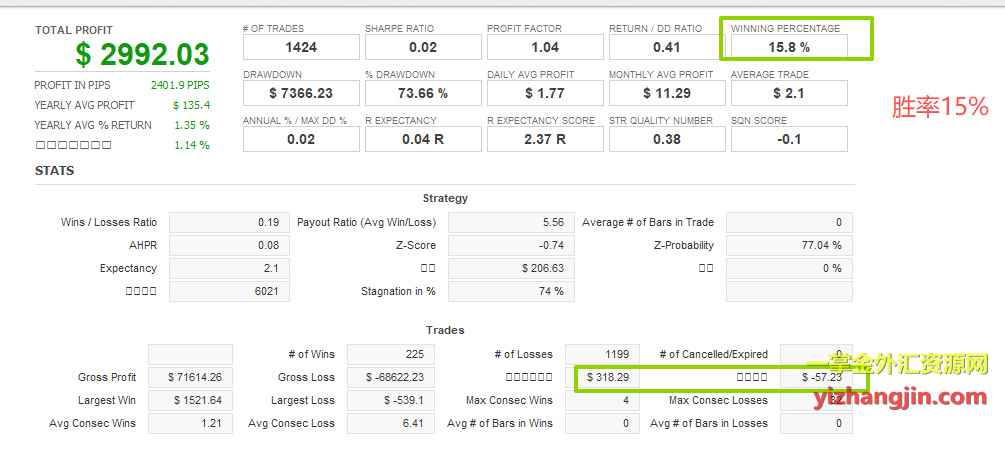Select the # of Trades value 1424

tap(301, 47)
